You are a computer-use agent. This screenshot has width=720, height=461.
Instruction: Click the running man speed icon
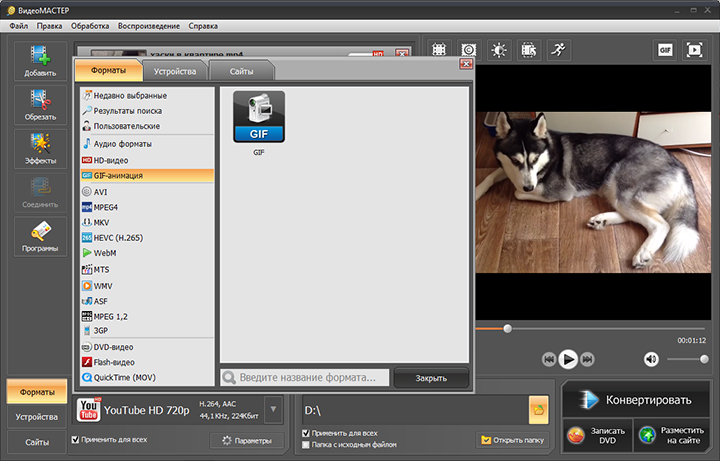tap(559, 50)
